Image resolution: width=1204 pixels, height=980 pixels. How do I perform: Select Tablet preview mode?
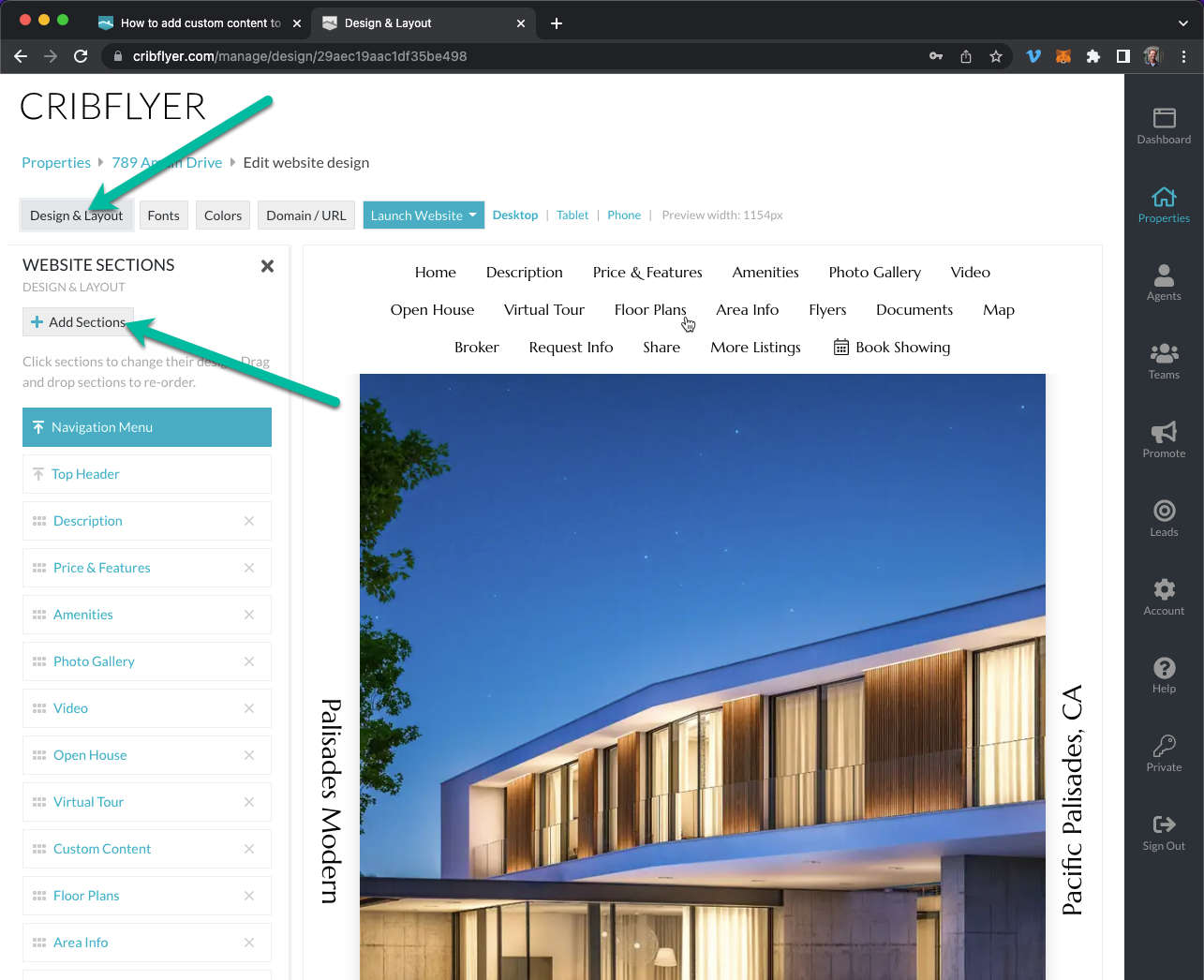(572, 215)
